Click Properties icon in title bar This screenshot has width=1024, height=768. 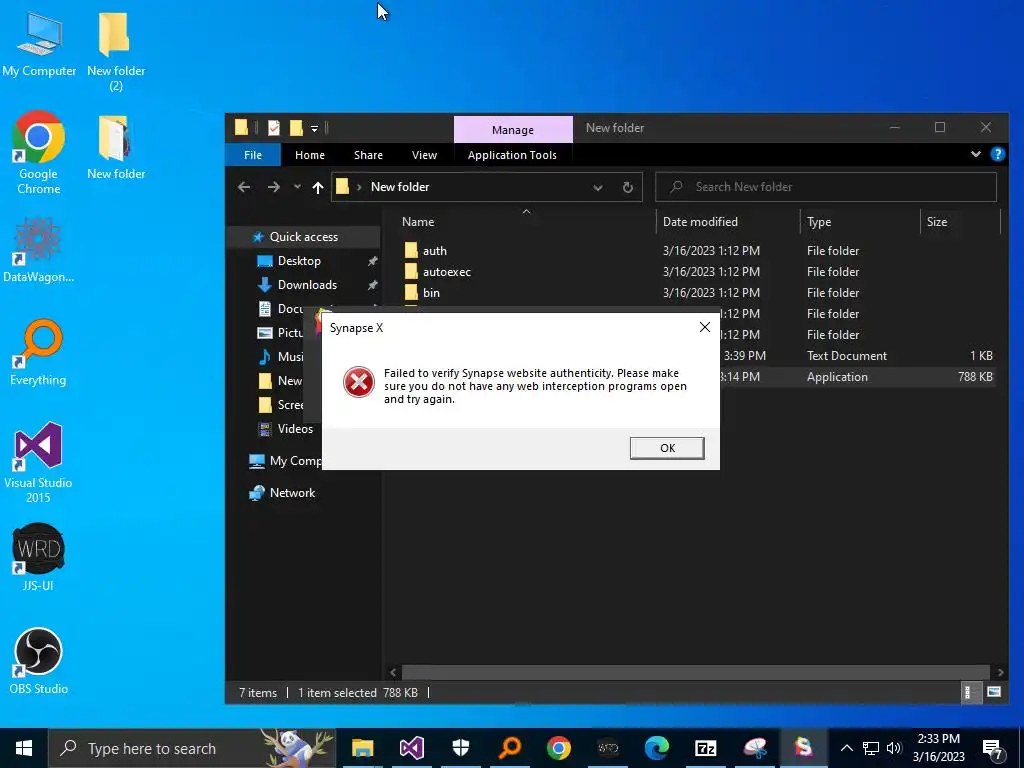tap(274, 128)
